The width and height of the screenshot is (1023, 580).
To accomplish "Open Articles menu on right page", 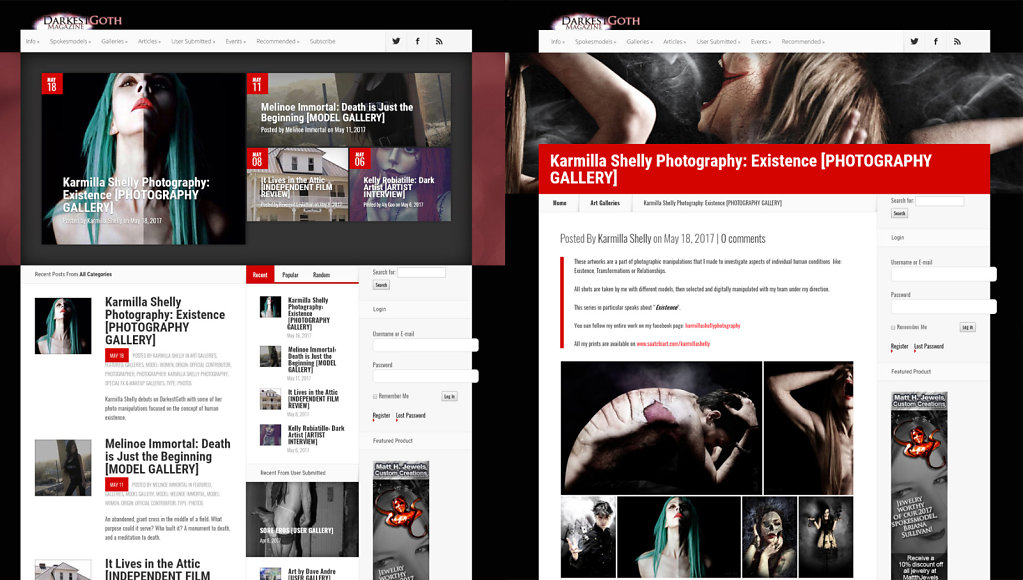I will [675, 41].
